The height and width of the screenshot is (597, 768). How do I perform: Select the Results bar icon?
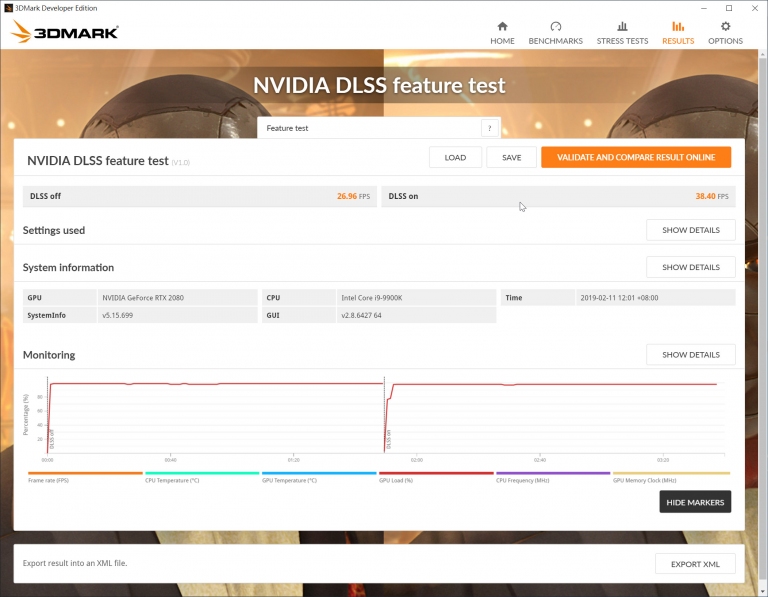point(678,26)
